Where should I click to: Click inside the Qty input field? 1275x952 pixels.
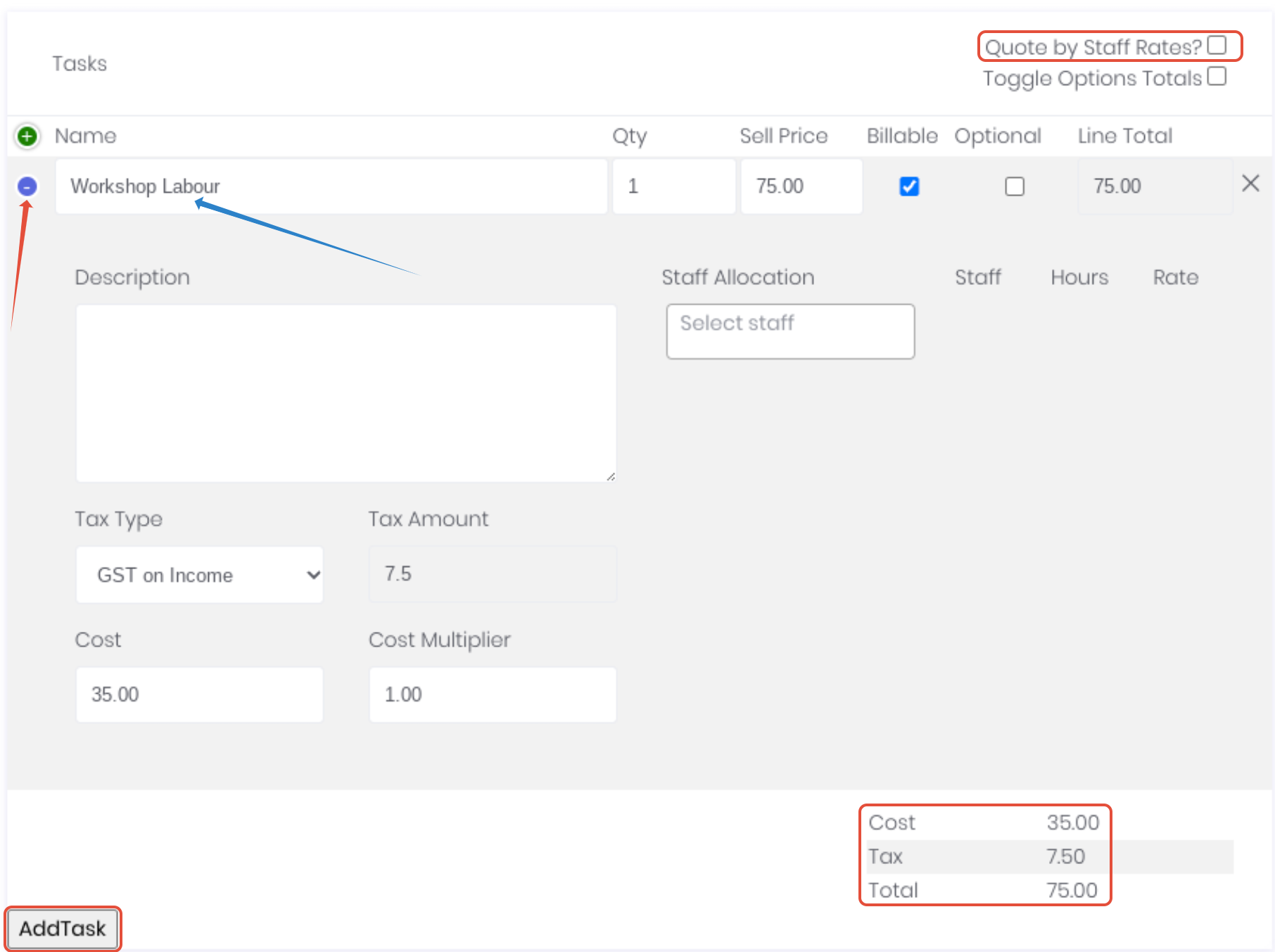point(673,186)
